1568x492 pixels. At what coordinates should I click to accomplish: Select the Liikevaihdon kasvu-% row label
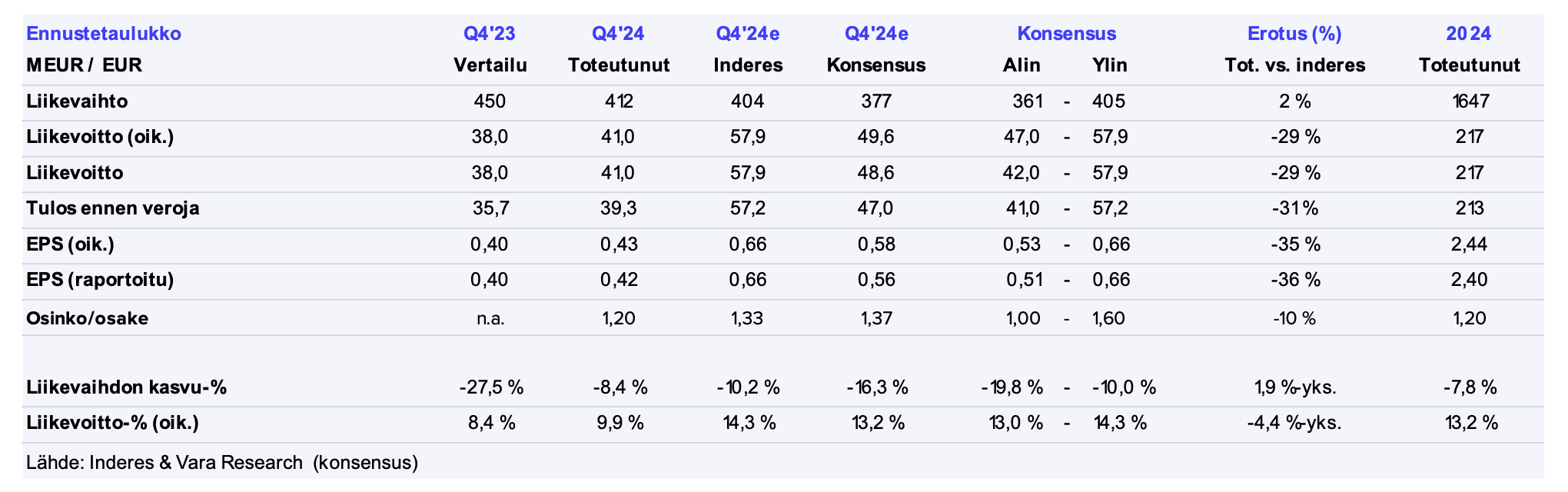[127, 387]
